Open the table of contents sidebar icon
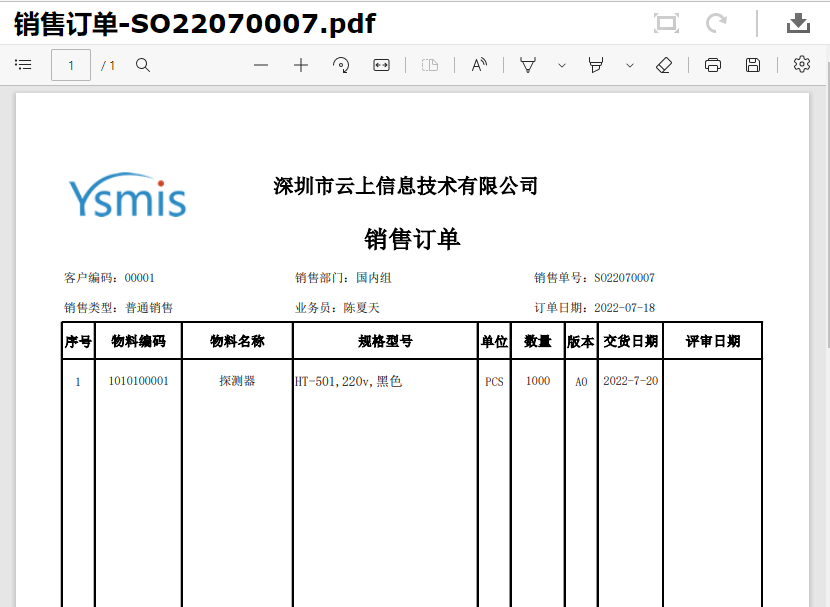Viewport: 830px width, 607px height. pyautogui.click(x=23, y=65)
